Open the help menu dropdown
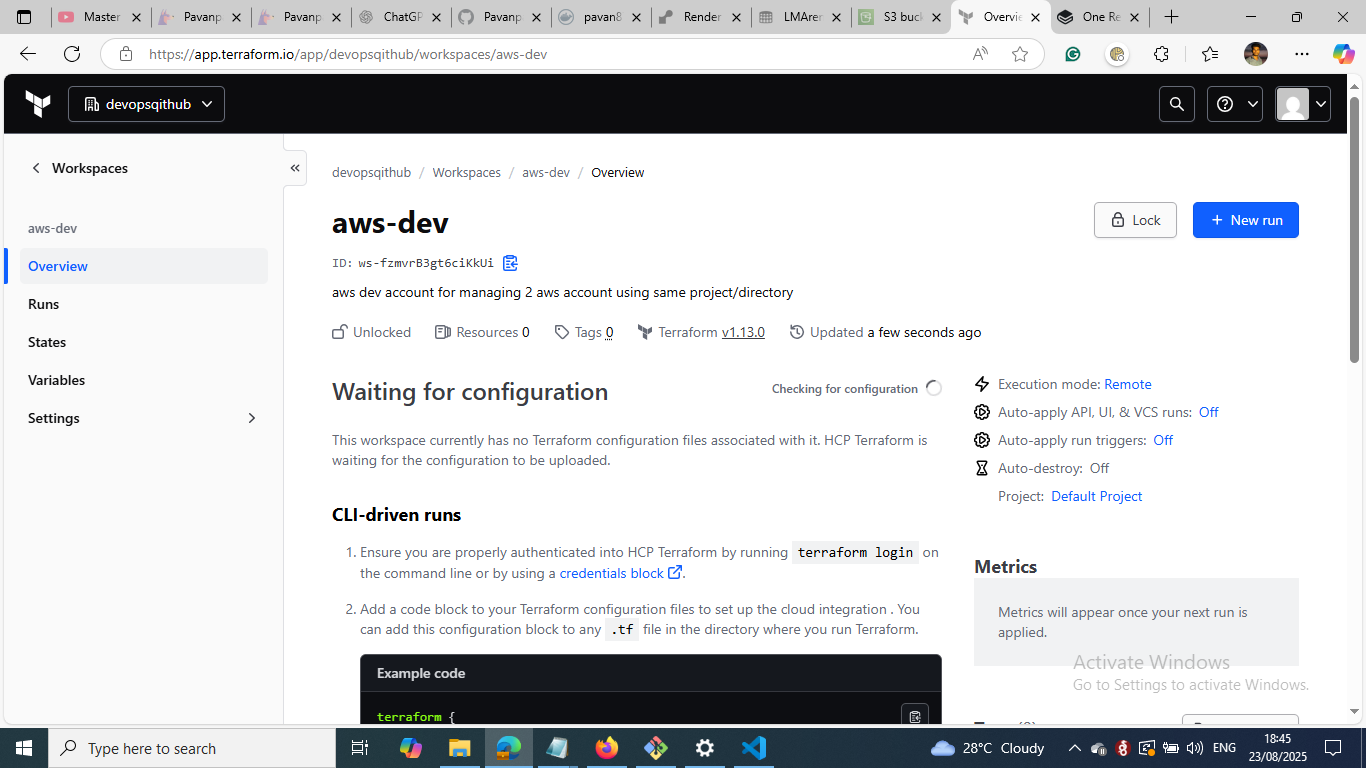 click(1234, 104)
